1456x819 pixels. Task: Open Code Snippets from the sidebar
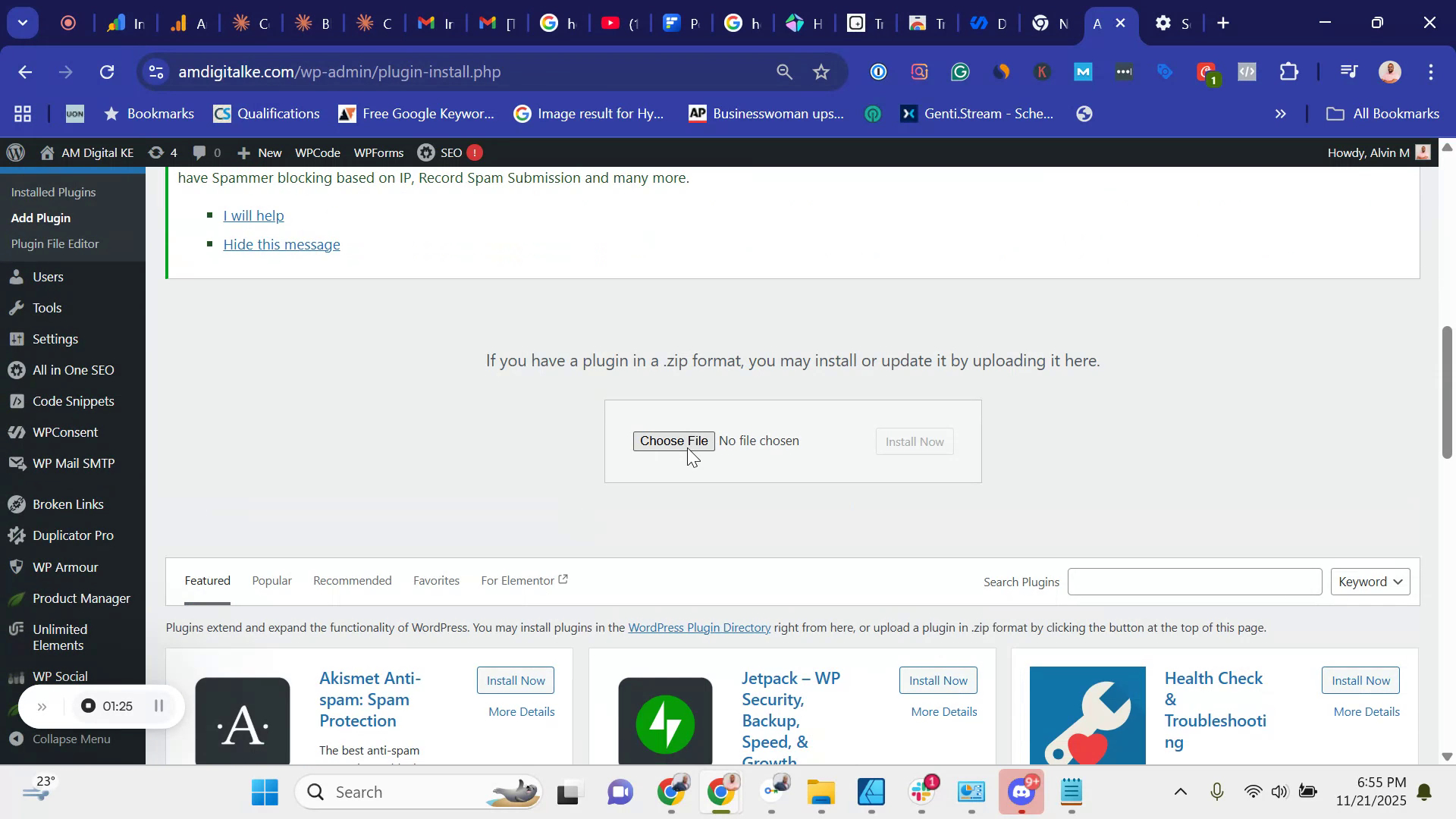[72, 401]
